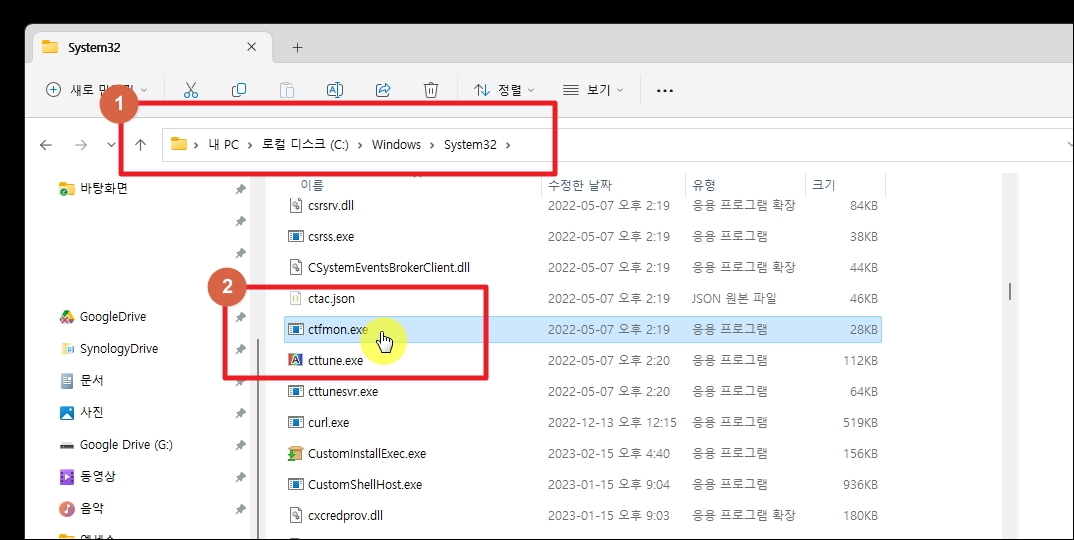Sort by 크기 column header
This screenshot has width=1074, height=540.
coord(823,185)
